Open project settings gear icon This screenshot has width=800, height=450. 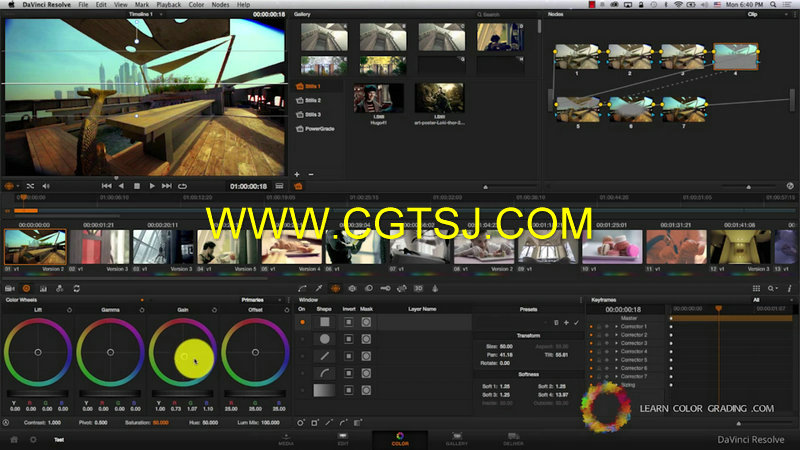[33, 439]
